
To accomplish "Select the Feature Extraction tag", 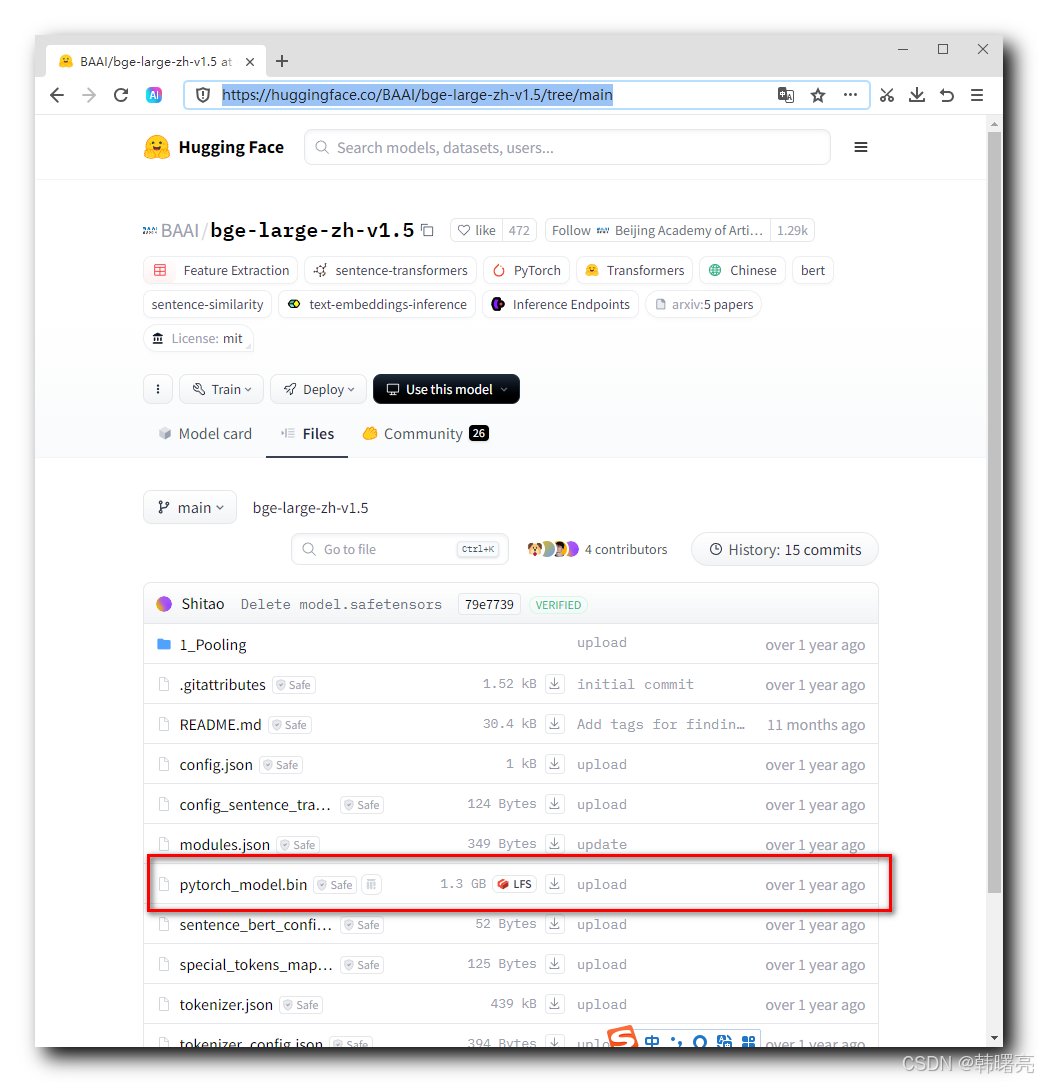I will [x=220, y=270].
